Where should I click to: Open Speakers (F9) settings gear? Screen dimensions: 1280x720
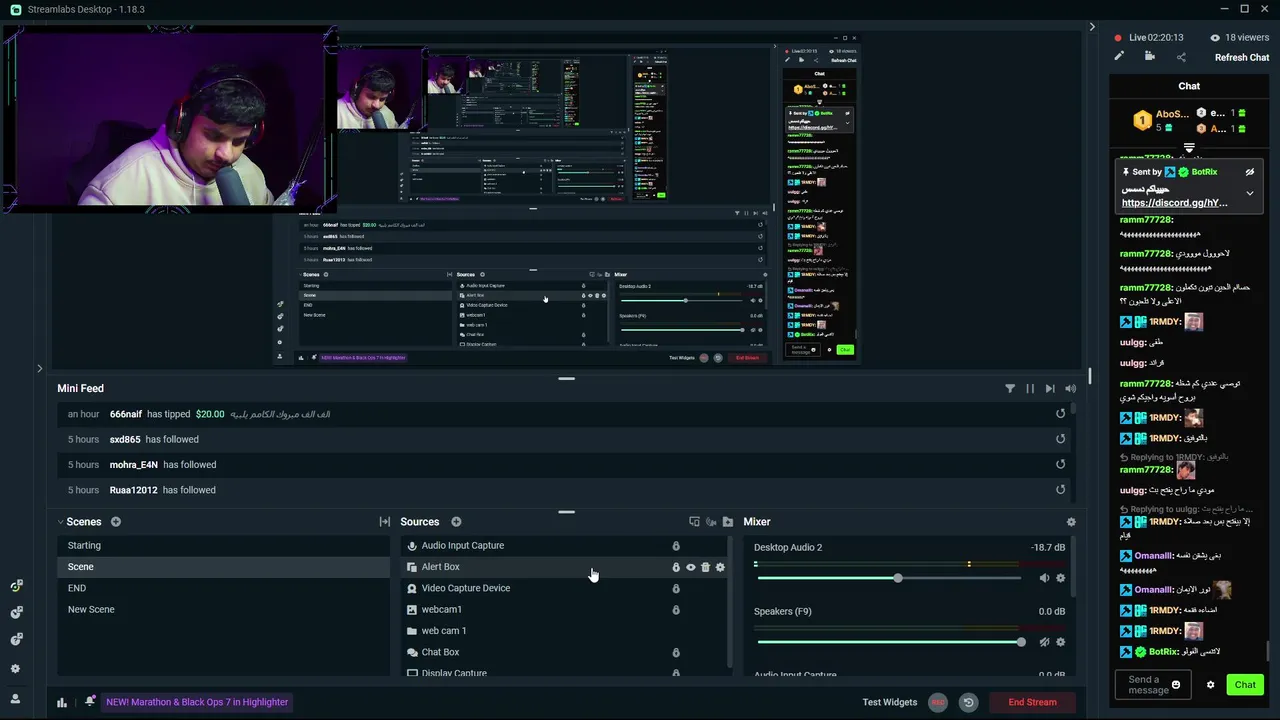click(1061, 642)
